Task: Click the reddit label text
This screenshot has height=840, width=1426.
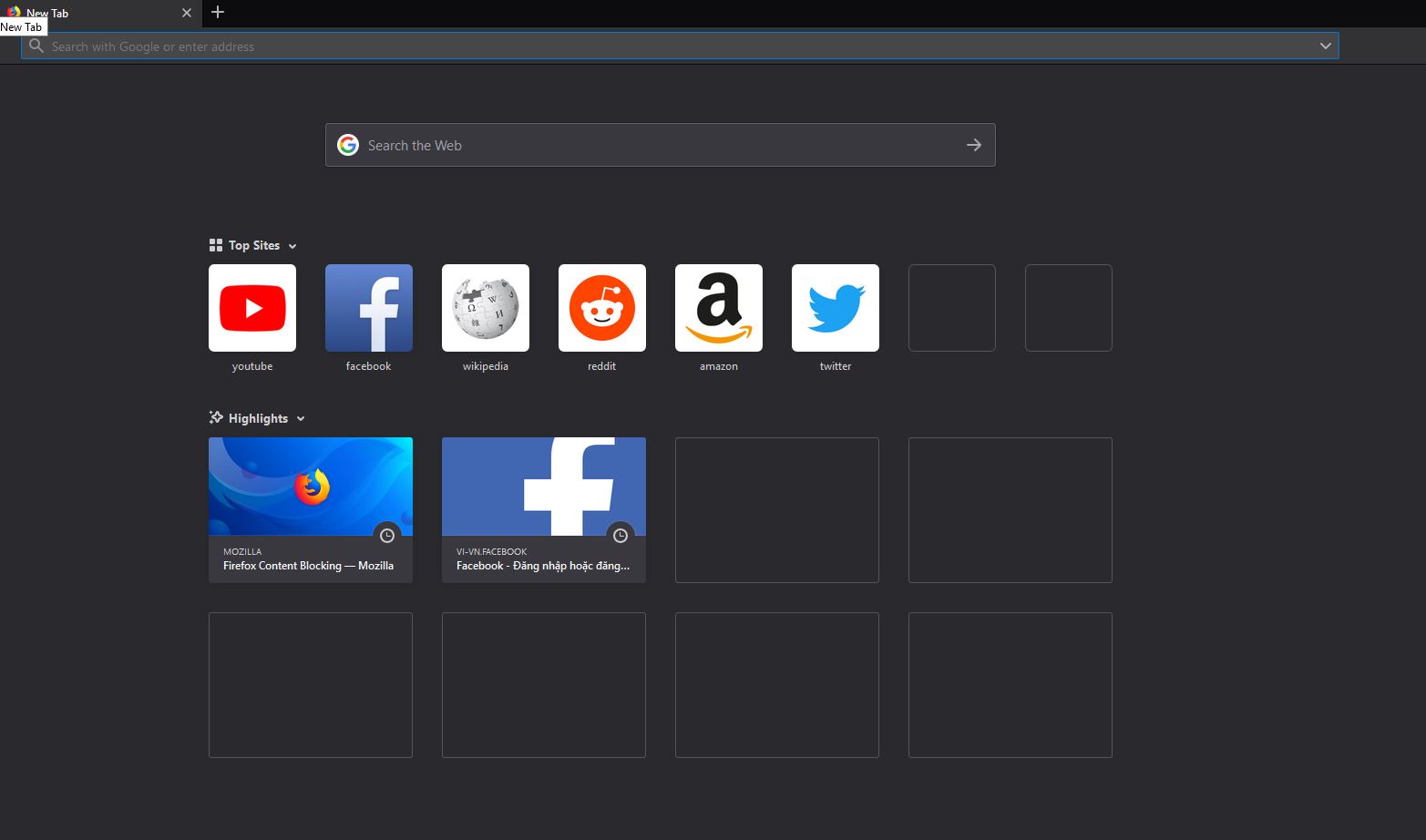Action: pos(602,366)
